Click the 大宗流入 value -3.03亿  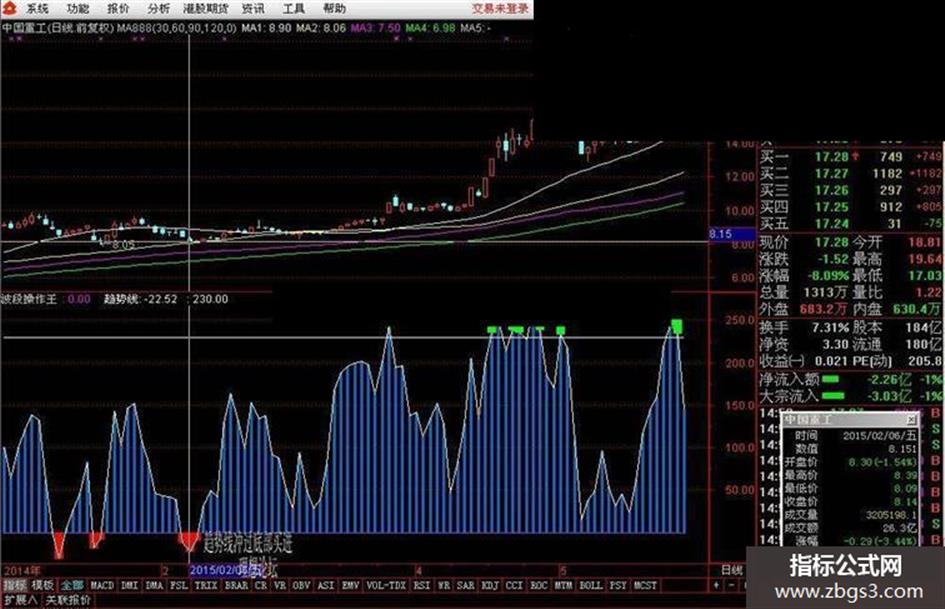tap(890, 396)
